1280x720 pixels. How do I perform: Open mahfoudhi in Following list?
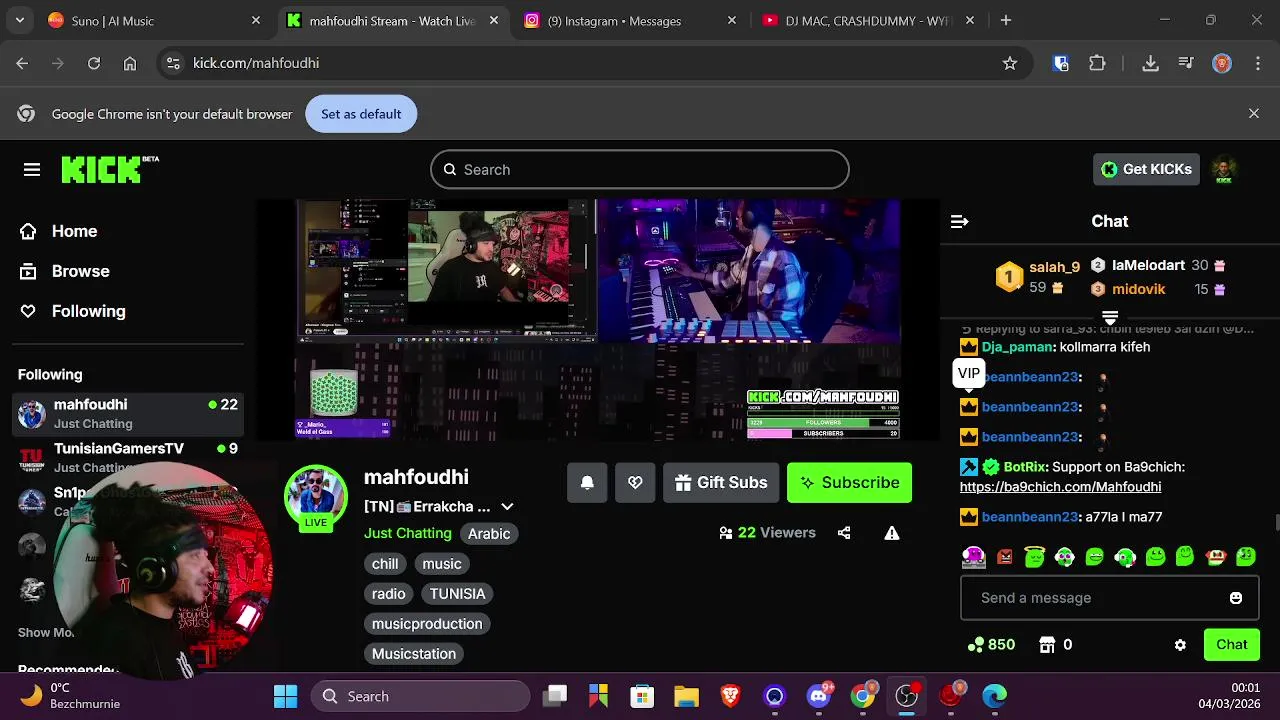[127, 413]
